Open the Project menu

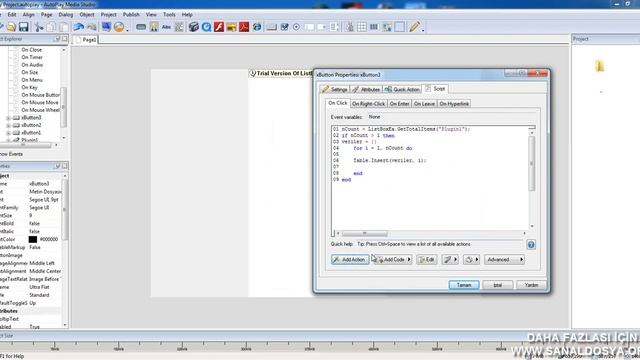[x=108, y=14]
